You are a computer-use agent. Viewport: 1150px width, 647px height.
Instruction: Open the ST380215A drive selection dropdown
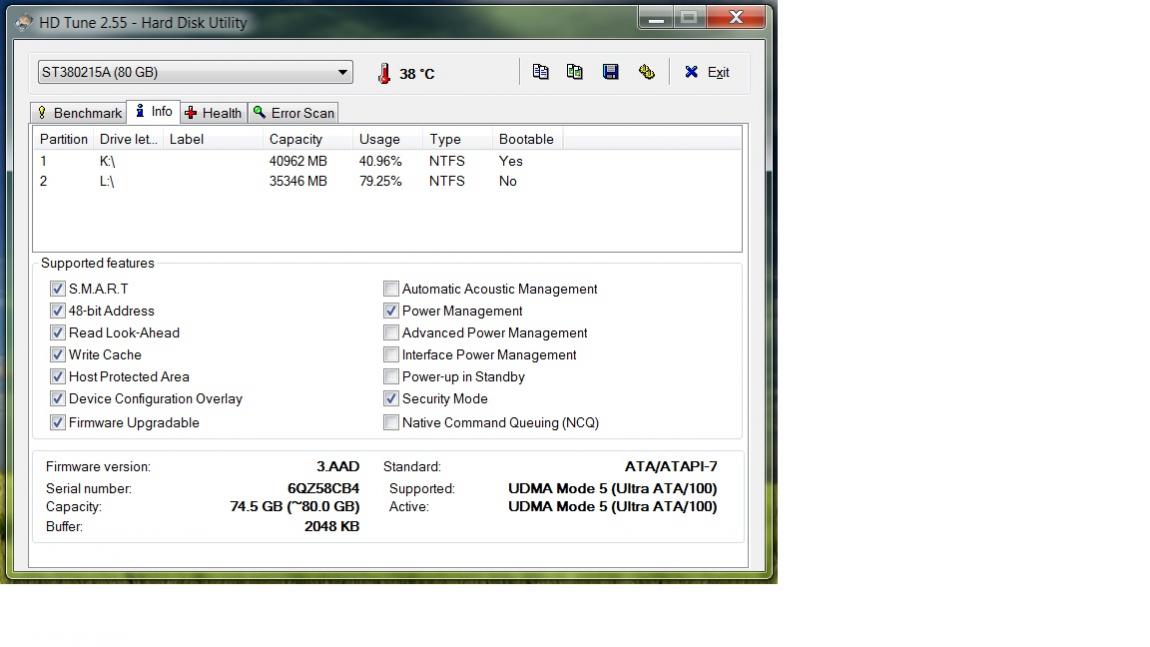click(195, 72)
